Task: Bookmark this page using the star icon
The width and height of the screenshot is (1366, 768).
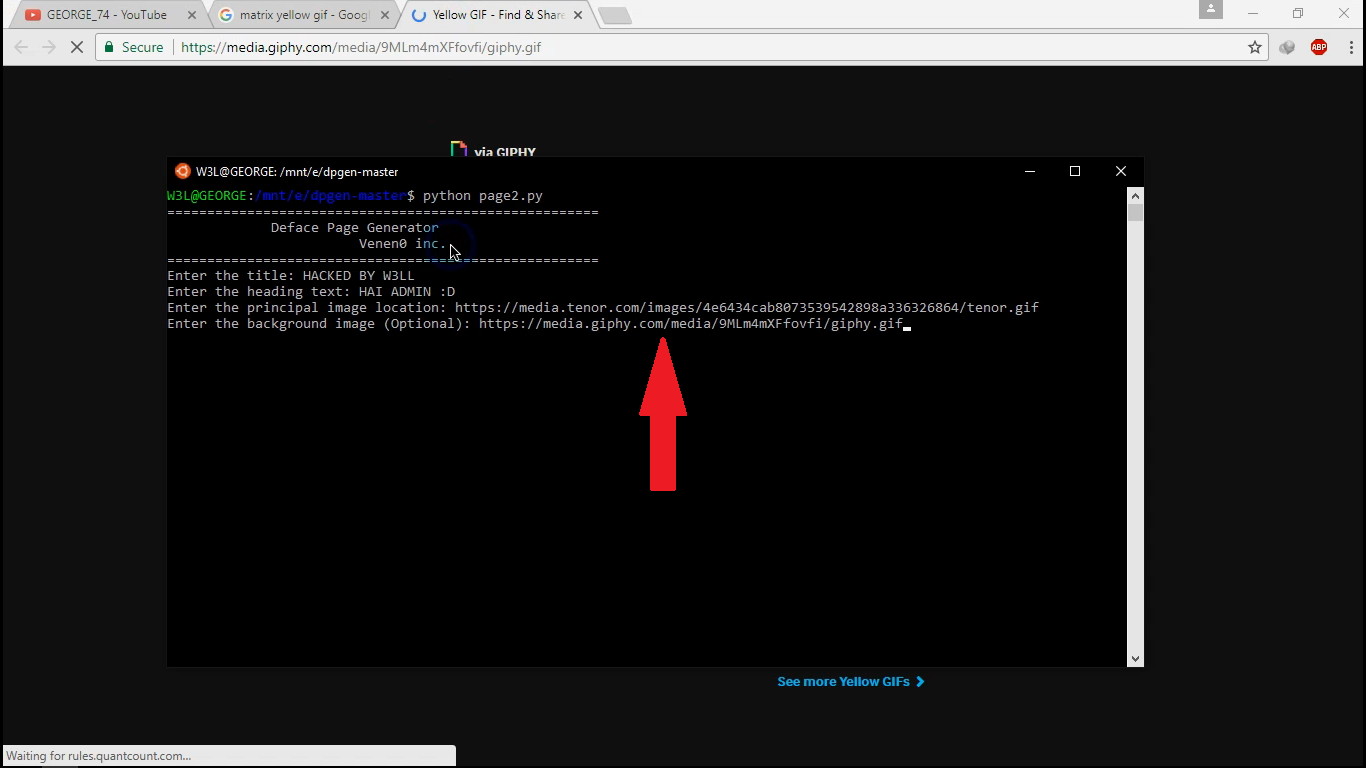Action: click(1254, 47)
